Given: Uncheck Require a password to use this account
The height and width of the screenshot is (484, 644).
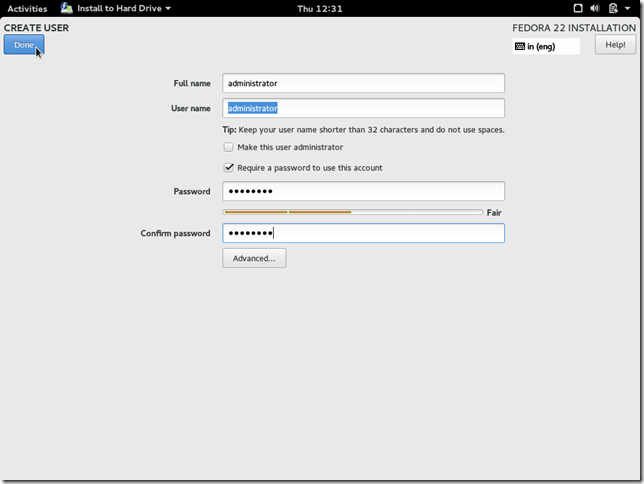Looking at the screenshot, I should (228, 168).
